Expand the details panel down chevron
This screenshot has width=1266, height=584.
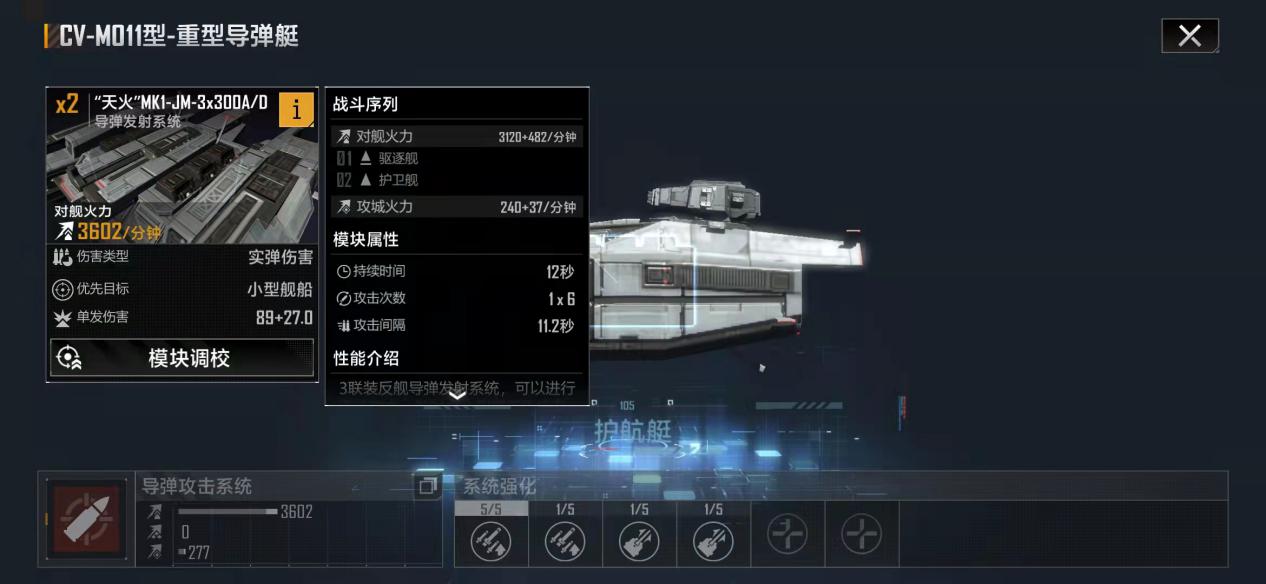pyautogui.click(x=457, y=395)
